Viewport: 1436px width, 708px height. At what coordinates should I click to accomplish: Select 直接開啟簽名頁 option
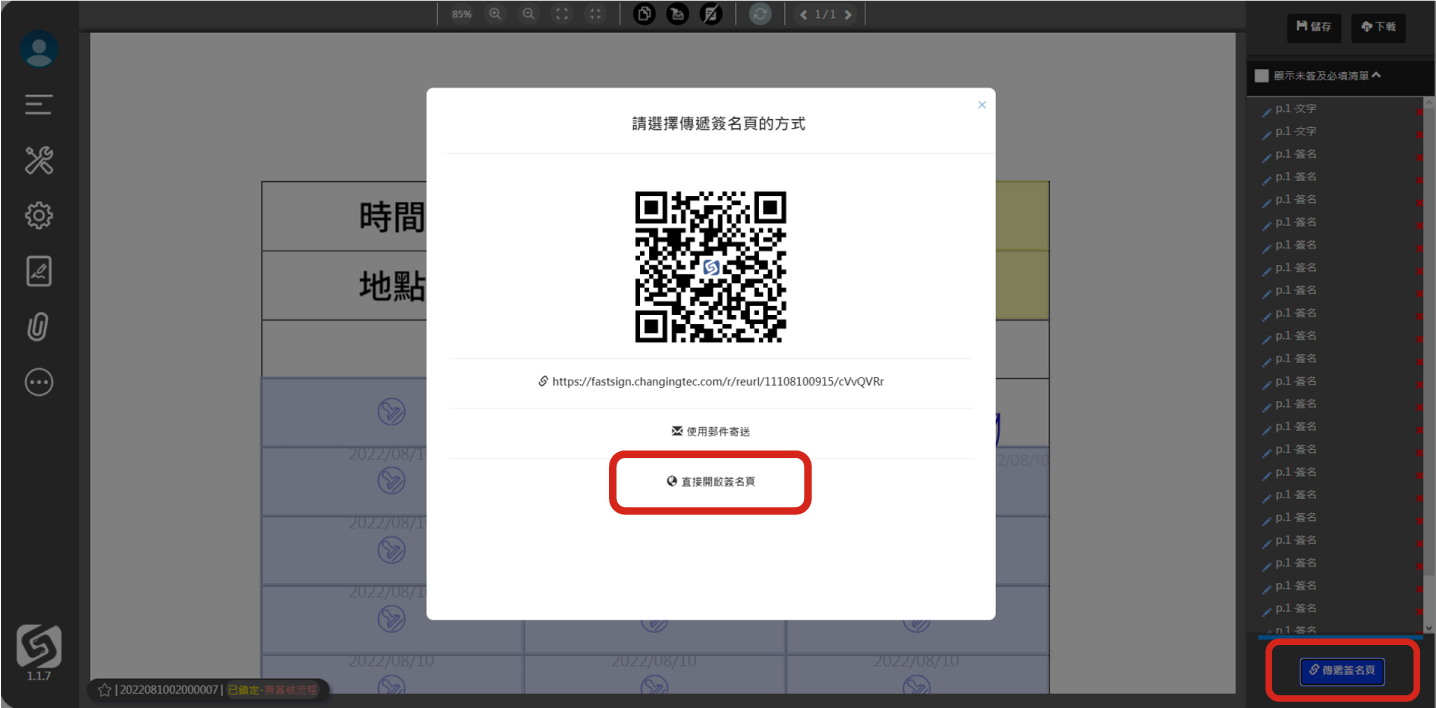point(711,482)
